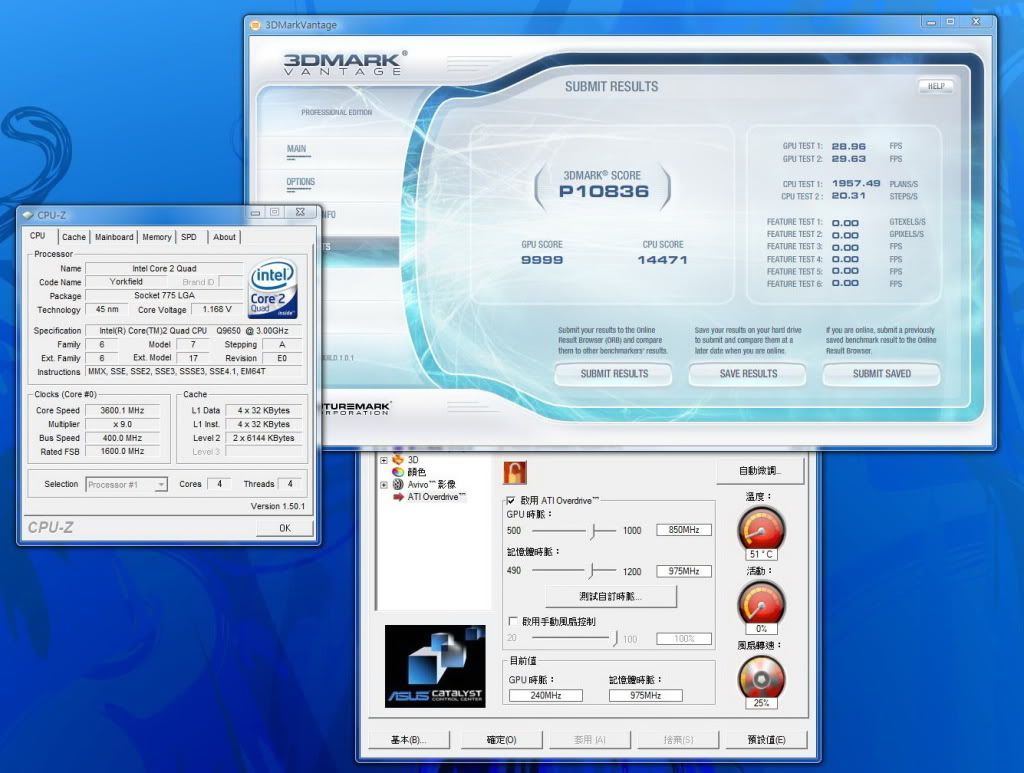Click the 3D tree node icon
Image resolution: width=1024 pixels, height=773 pixels.
tap(398, 460)
